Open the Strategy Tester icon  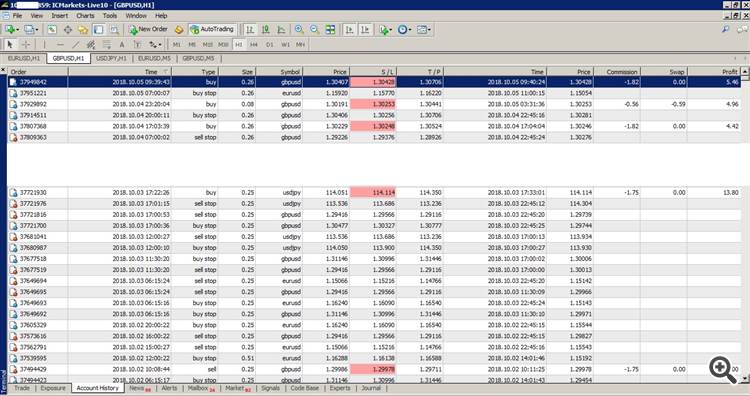point(114,30)
